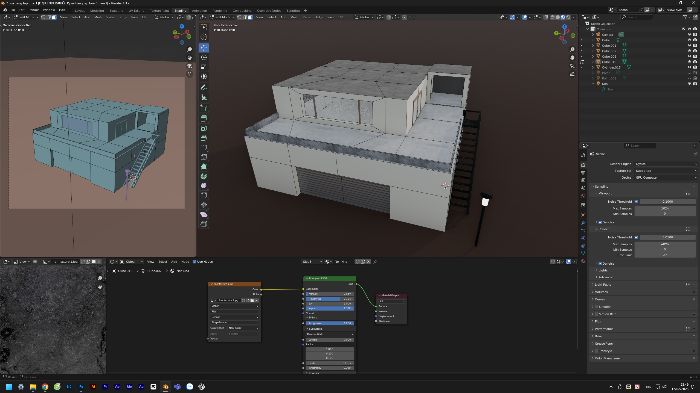Screen dimensions: 700x393
Task: Switch to the Geometry Nodes workspace tab
Action: pyautogui.click(x=269, y=10)
